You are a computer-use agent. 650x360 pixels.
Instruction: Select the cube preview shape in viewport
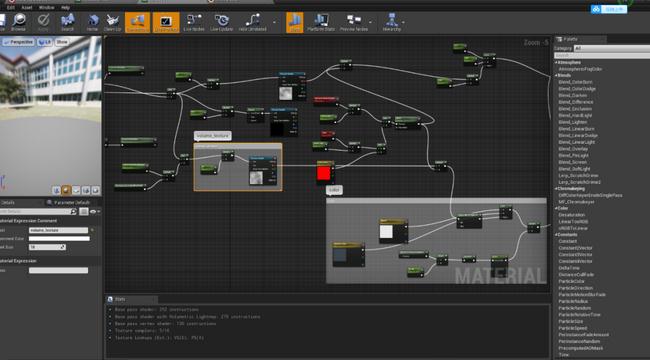pos(86,190)
